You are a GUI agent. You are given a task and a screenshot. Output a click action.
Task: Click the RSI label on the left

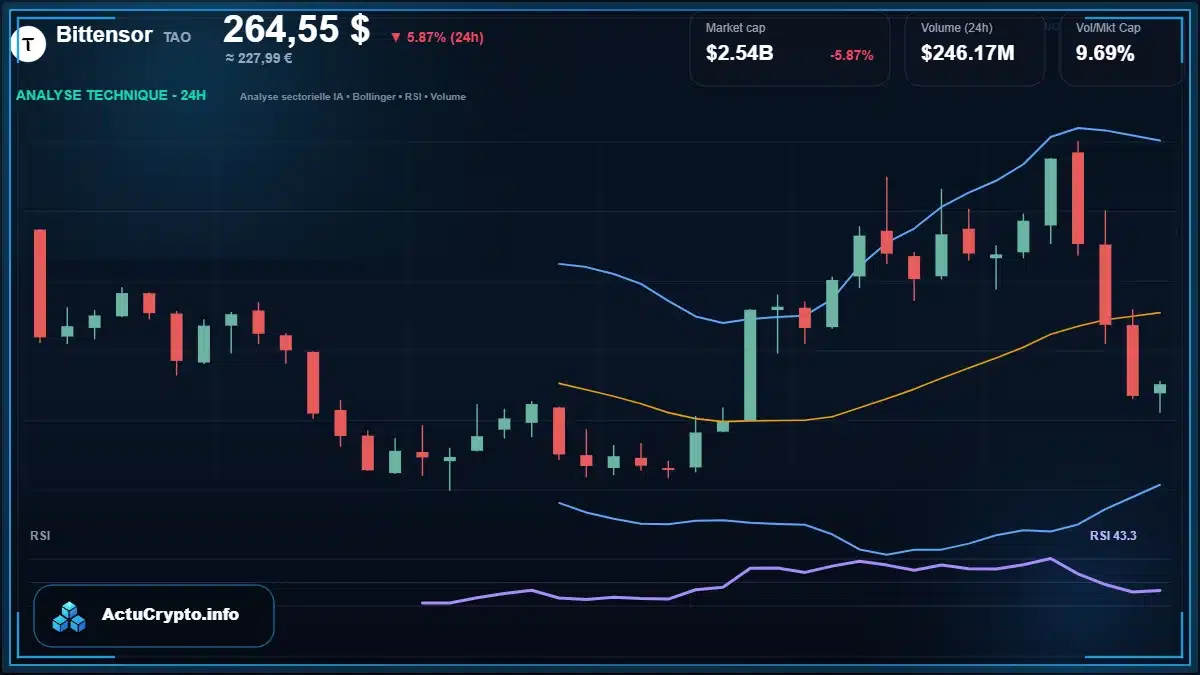click(x=40, y=536)
